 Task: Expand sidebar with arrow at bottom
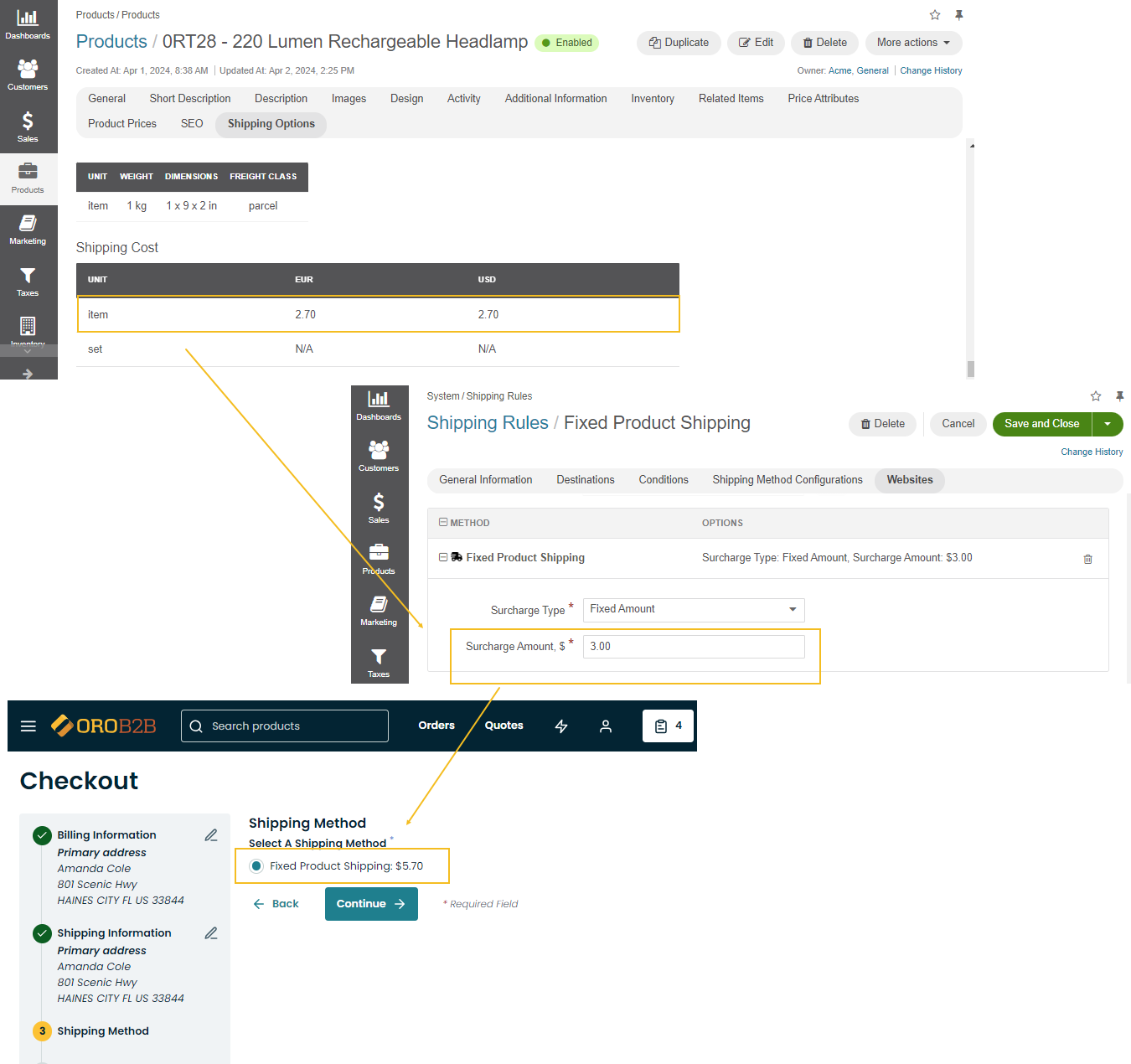coord(28,374)
